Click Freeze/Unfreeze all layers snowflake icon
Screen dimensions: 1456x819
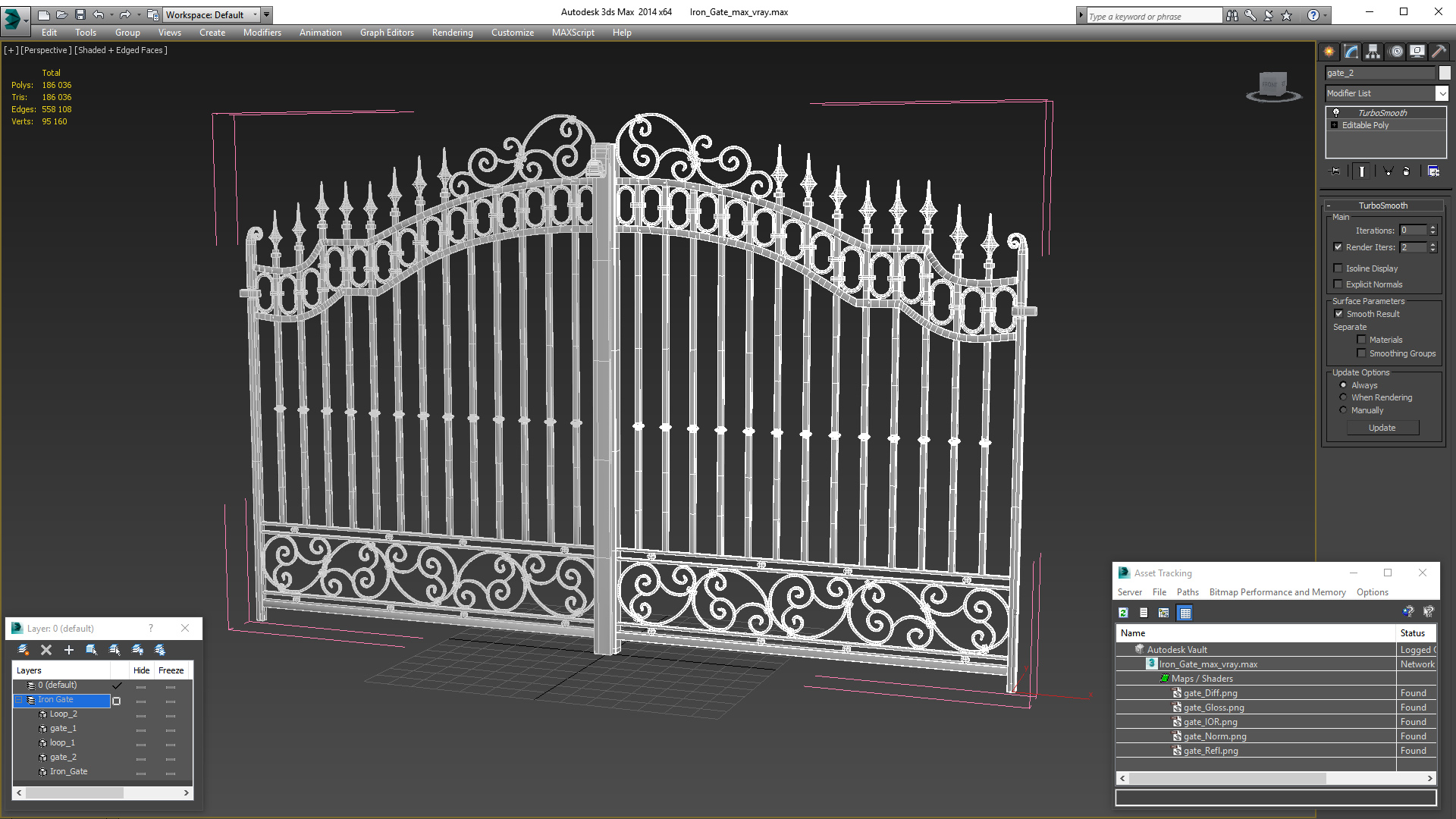click(x=160, y=650)
